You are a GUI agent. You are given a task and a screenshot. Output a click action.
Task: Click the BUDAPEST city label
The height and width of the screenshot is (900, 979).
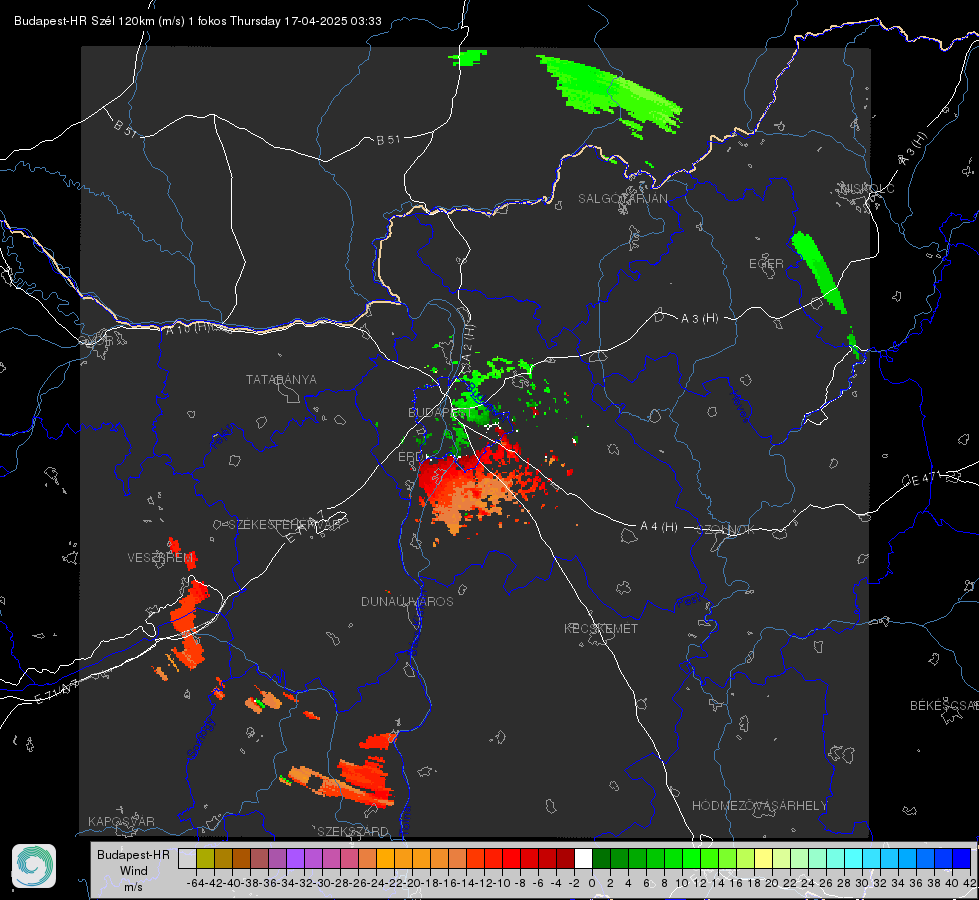(438, 413)
